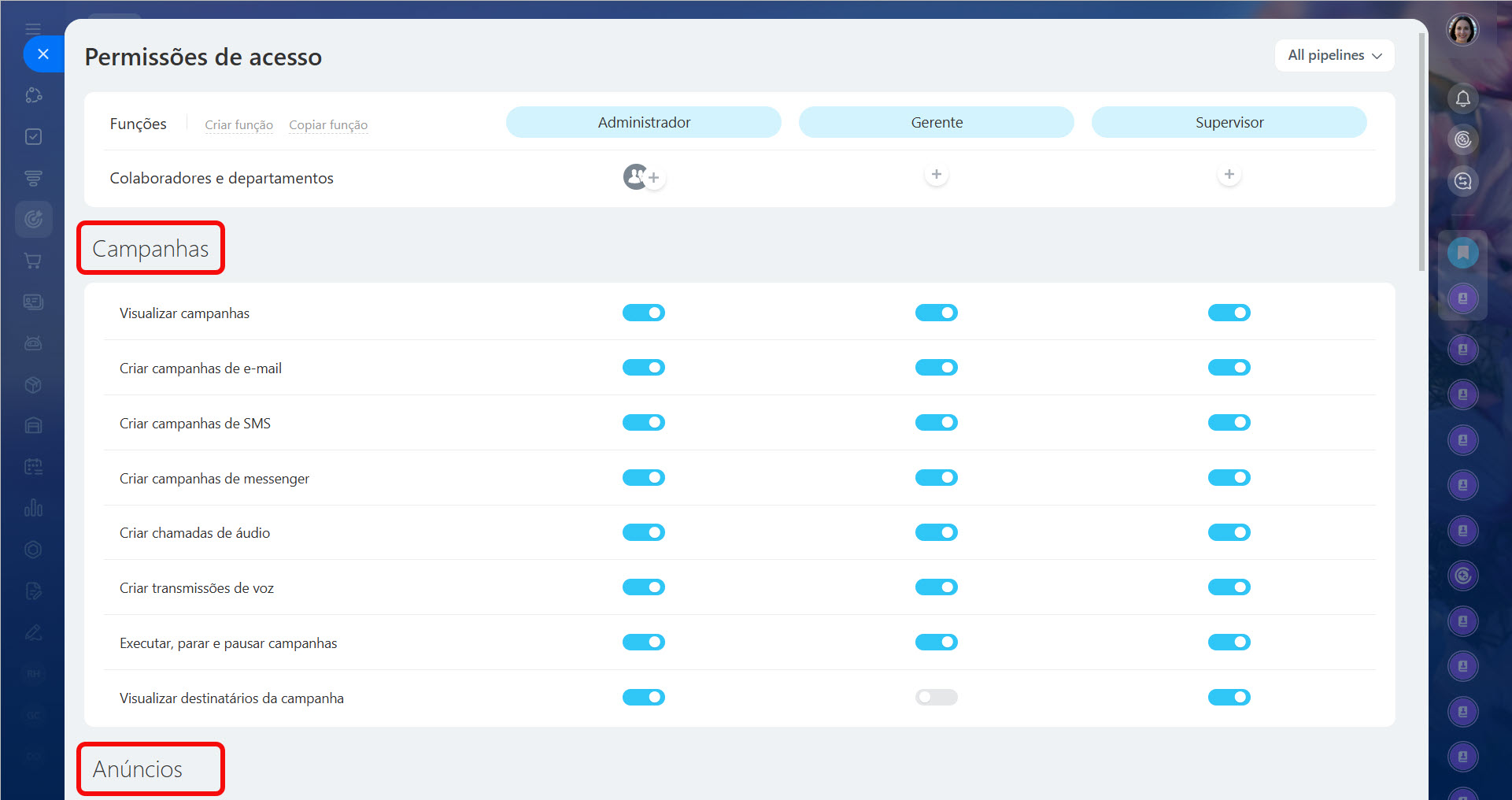
Task: Toggle Criar chamadas de áudio for Supervisor
Action: pos(1229,532)
